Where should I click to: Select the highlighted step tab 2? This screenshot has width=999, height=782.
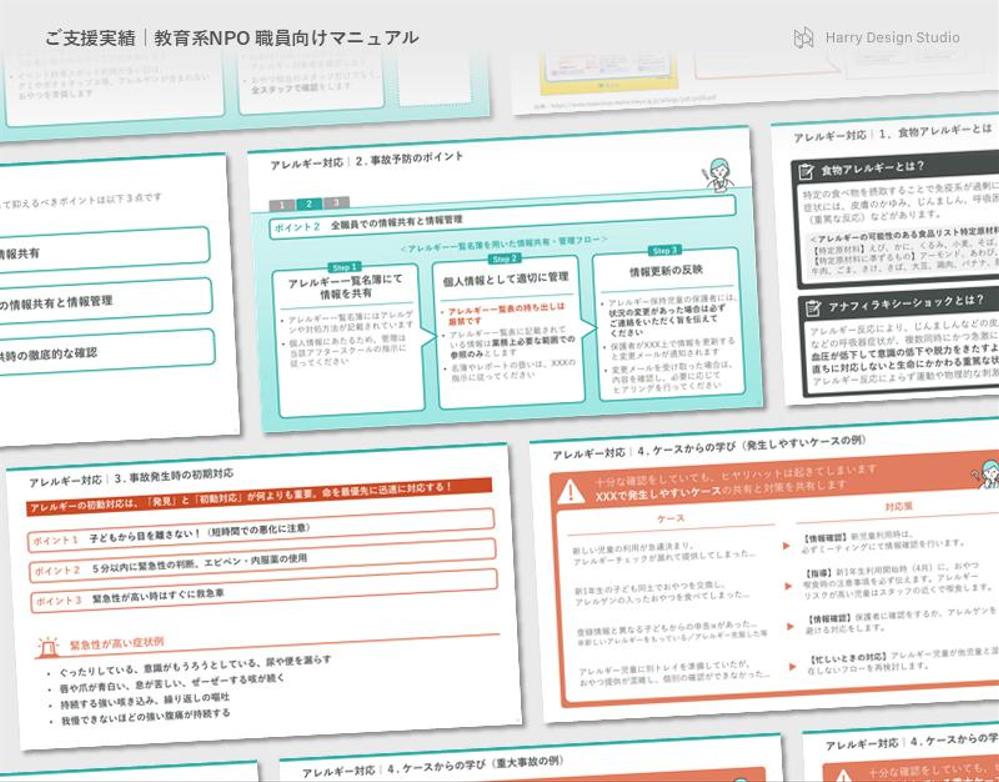click(309, 204)
